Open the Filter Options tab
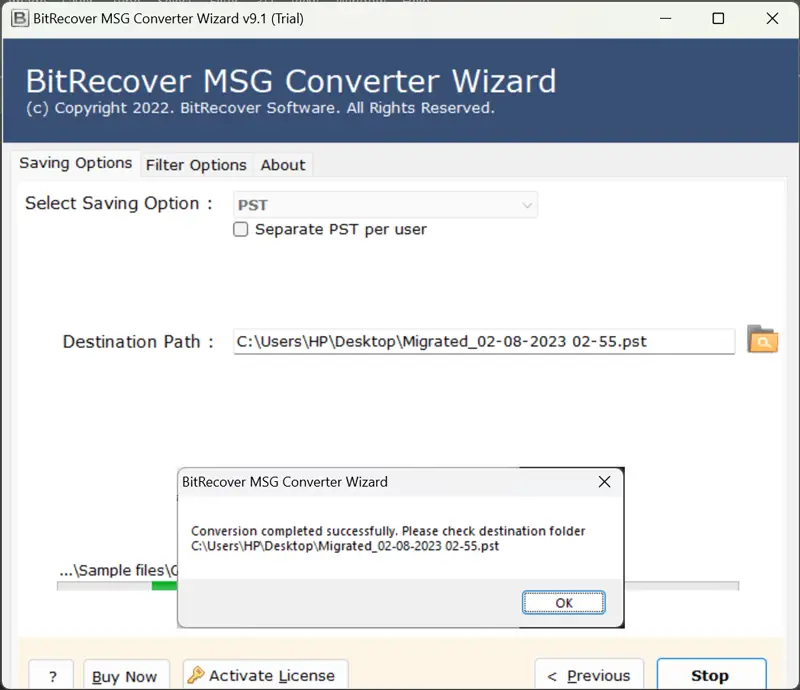Screen dimensions: 800x690 pos(196,165)
